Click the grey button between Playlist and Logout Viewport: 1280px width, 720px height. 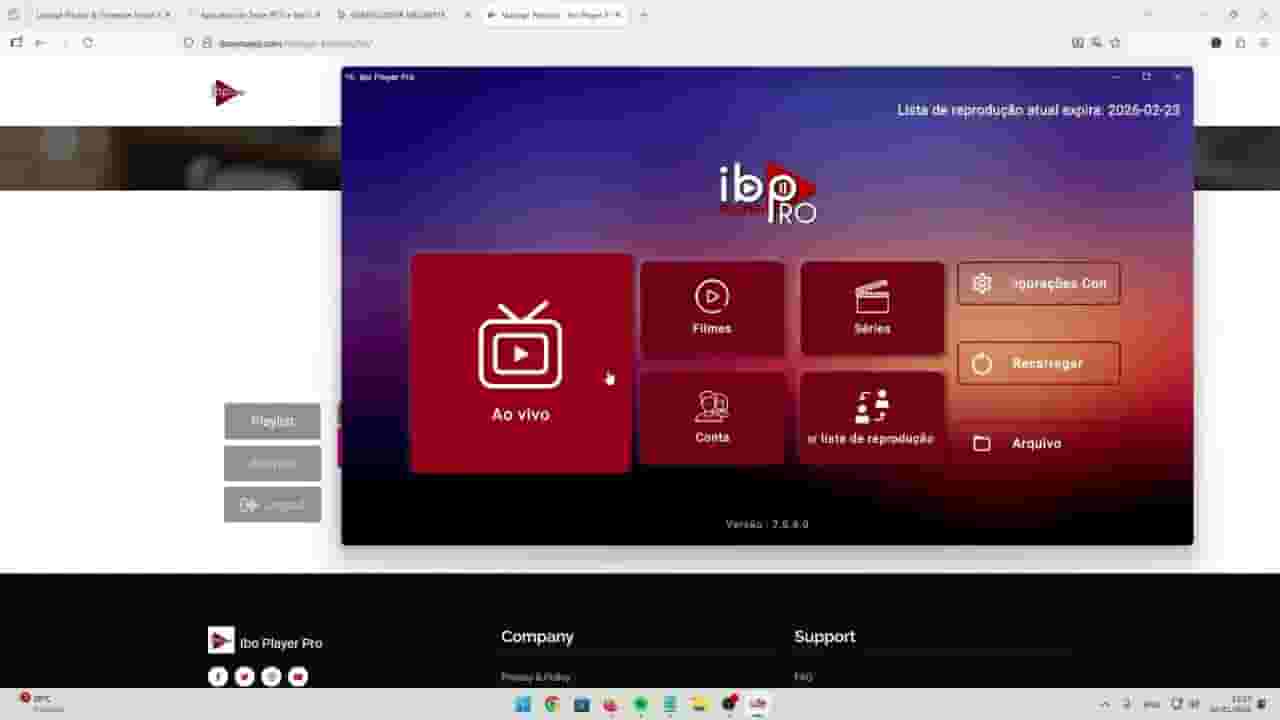click(273, 463)
